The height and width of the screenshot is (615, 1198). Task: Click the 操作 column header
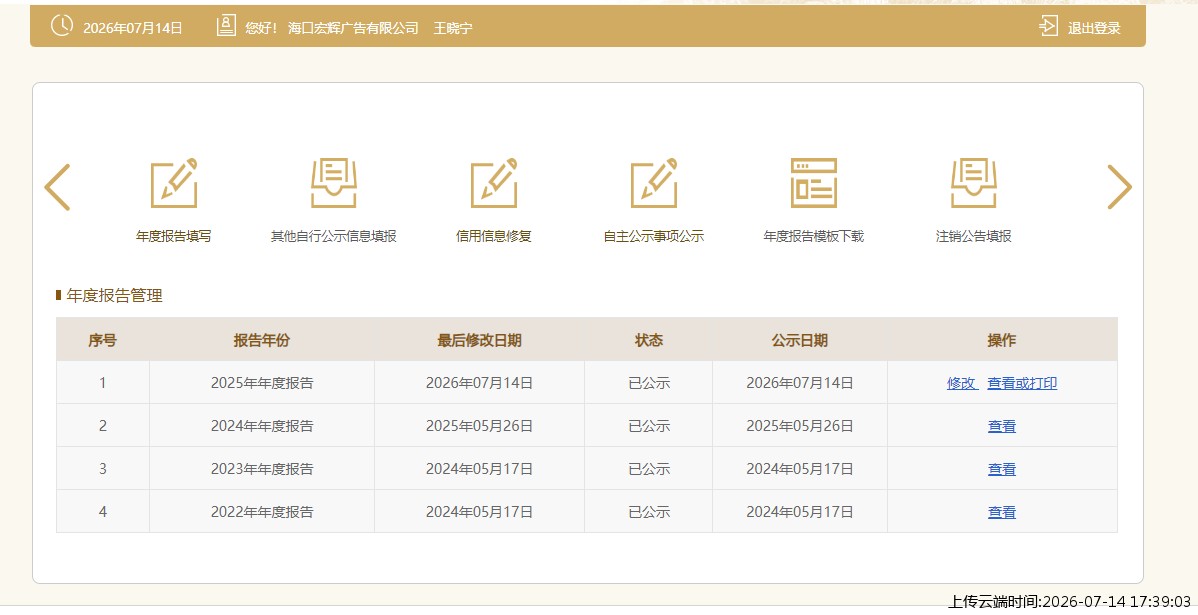point(1002,340)
